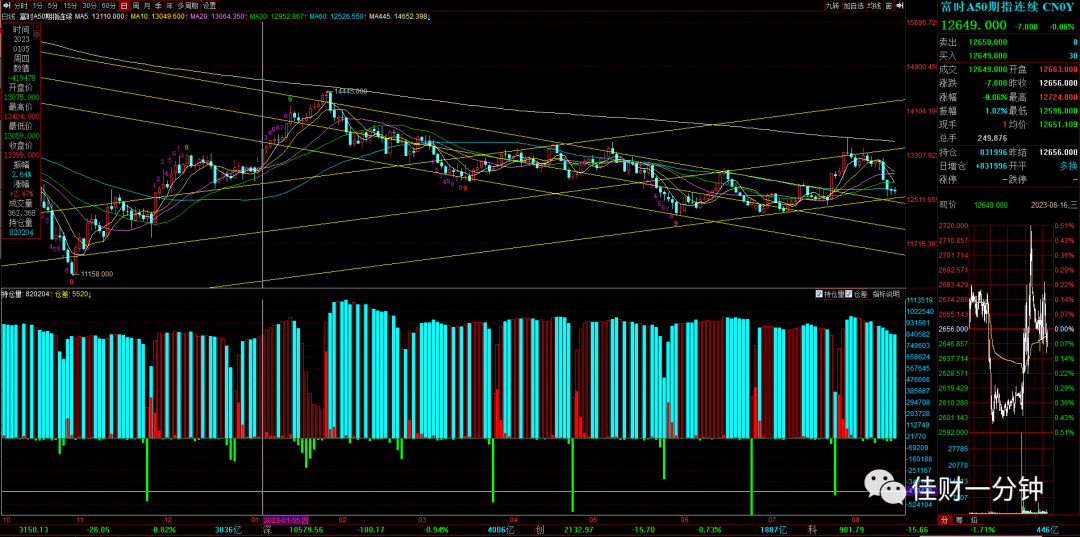
Task: Click the 总手 249,876 row
Action: click(973, 138)
